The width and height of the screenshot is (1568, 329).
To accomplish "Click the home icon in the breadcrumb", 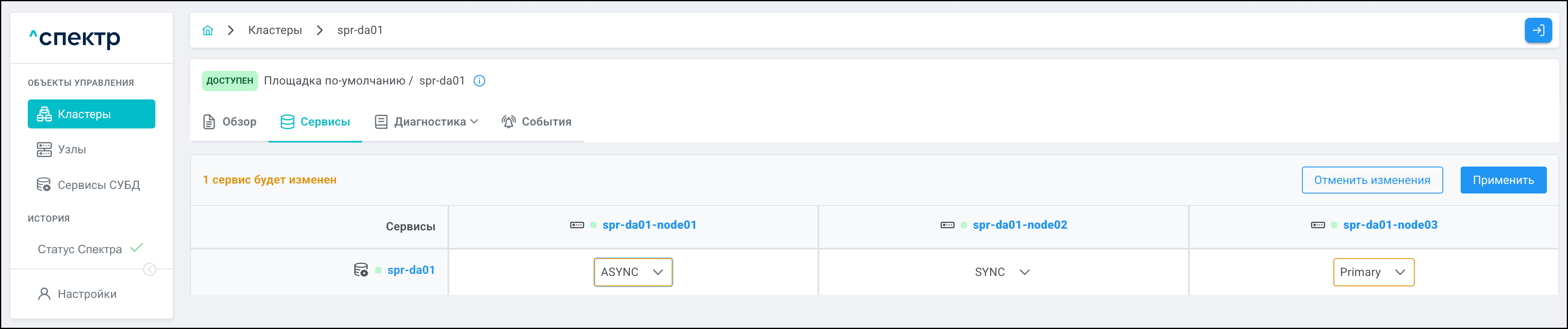I will 208,30.
